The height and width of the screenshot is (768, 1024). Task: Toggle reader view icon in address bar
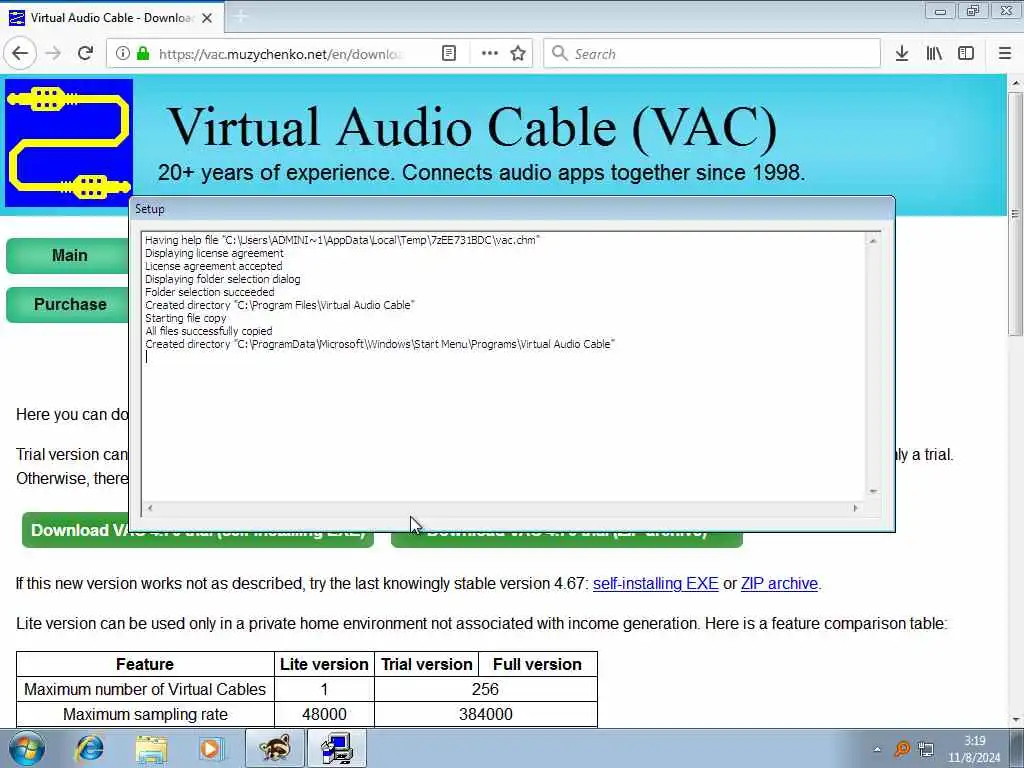click(449, 54)
